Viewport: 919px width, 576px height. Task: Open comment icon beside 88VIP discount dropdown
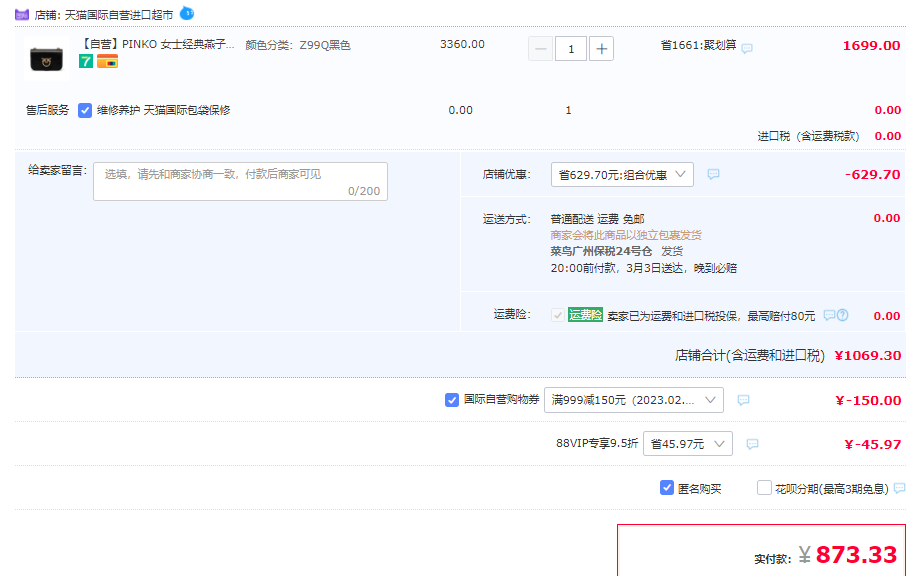pos(753,444)
